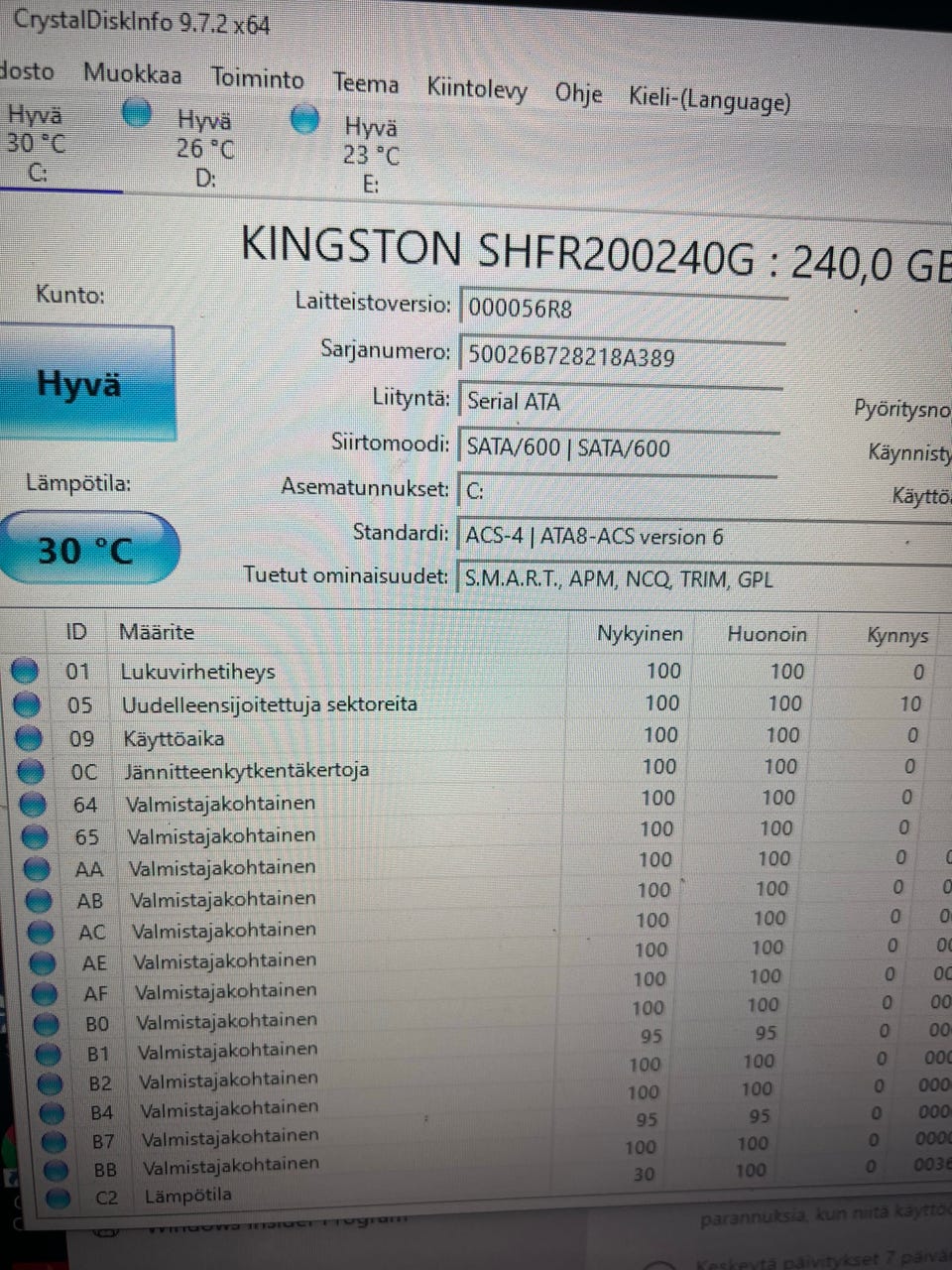Click the Kunto: label
The height and width of the screenshot is (1270, 952).
point(69,295)
